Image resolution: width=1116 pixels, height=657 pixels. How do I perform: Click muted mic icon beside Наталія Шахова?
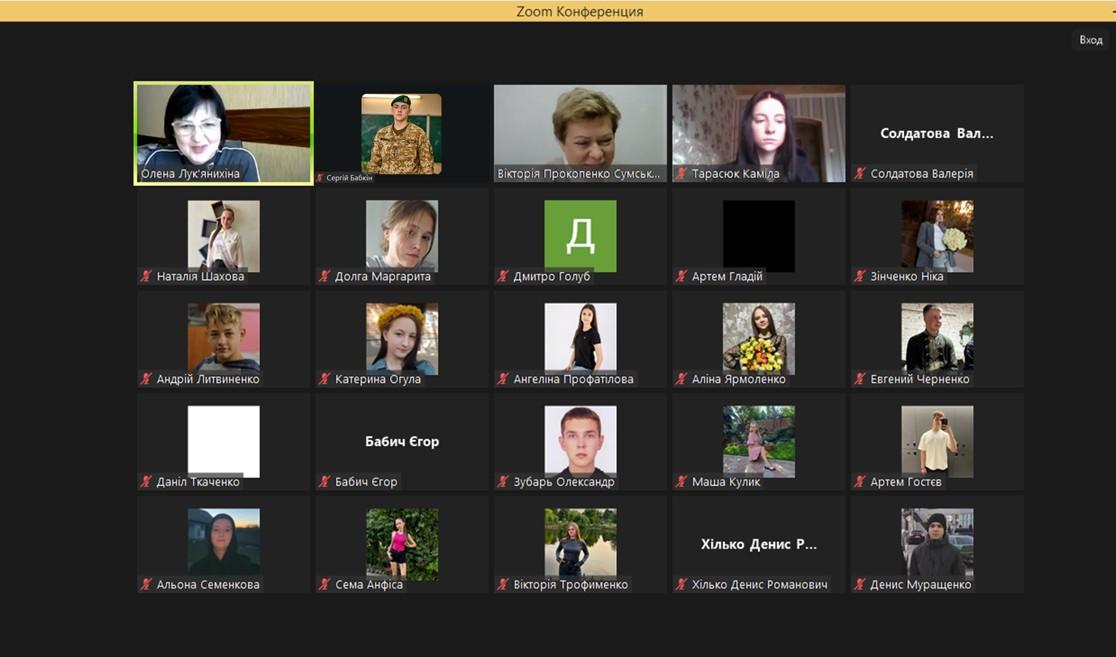(x=146, y=277)
